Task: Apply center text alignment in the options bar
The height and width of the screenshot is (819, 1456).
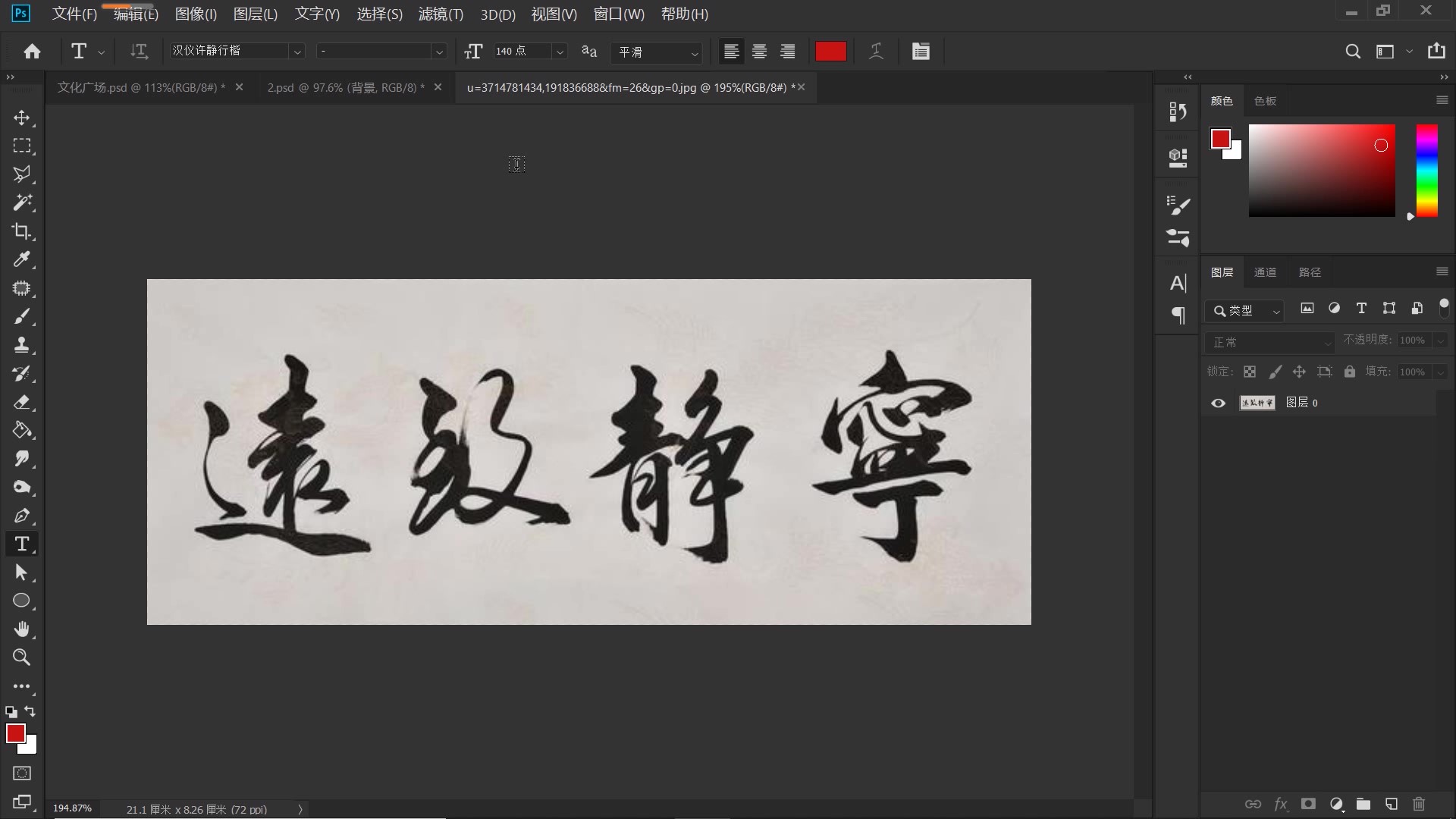Action: (759, 52)
